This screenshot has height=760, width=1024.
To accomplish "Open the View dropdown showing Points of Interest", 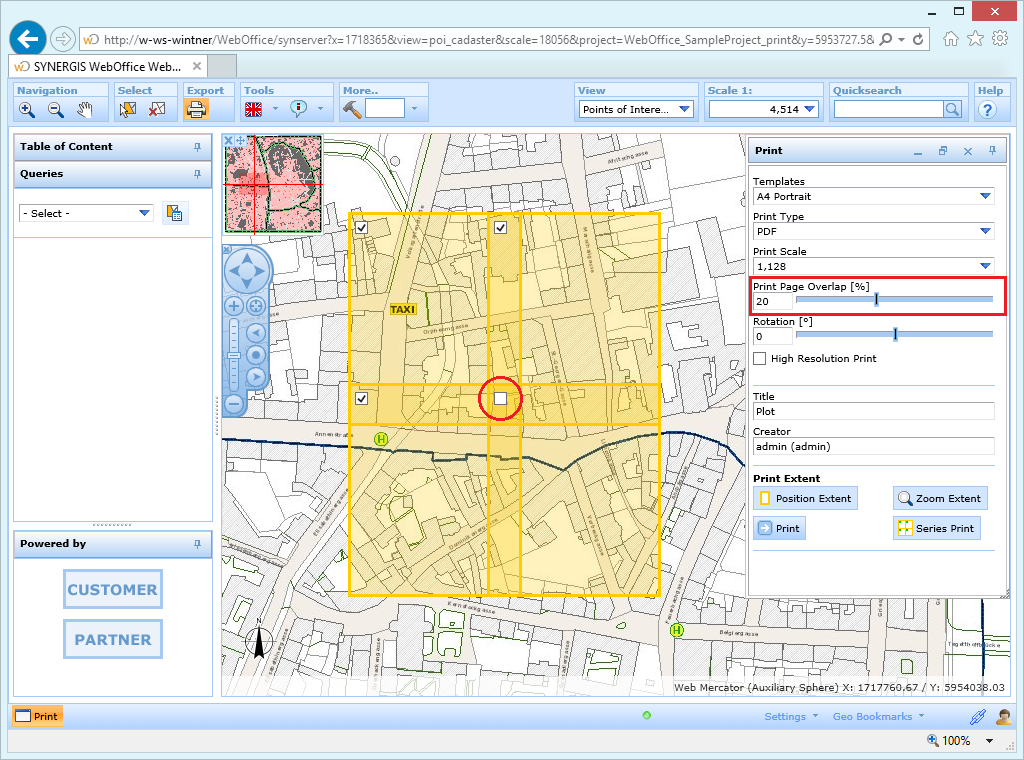I will [635, 110].
